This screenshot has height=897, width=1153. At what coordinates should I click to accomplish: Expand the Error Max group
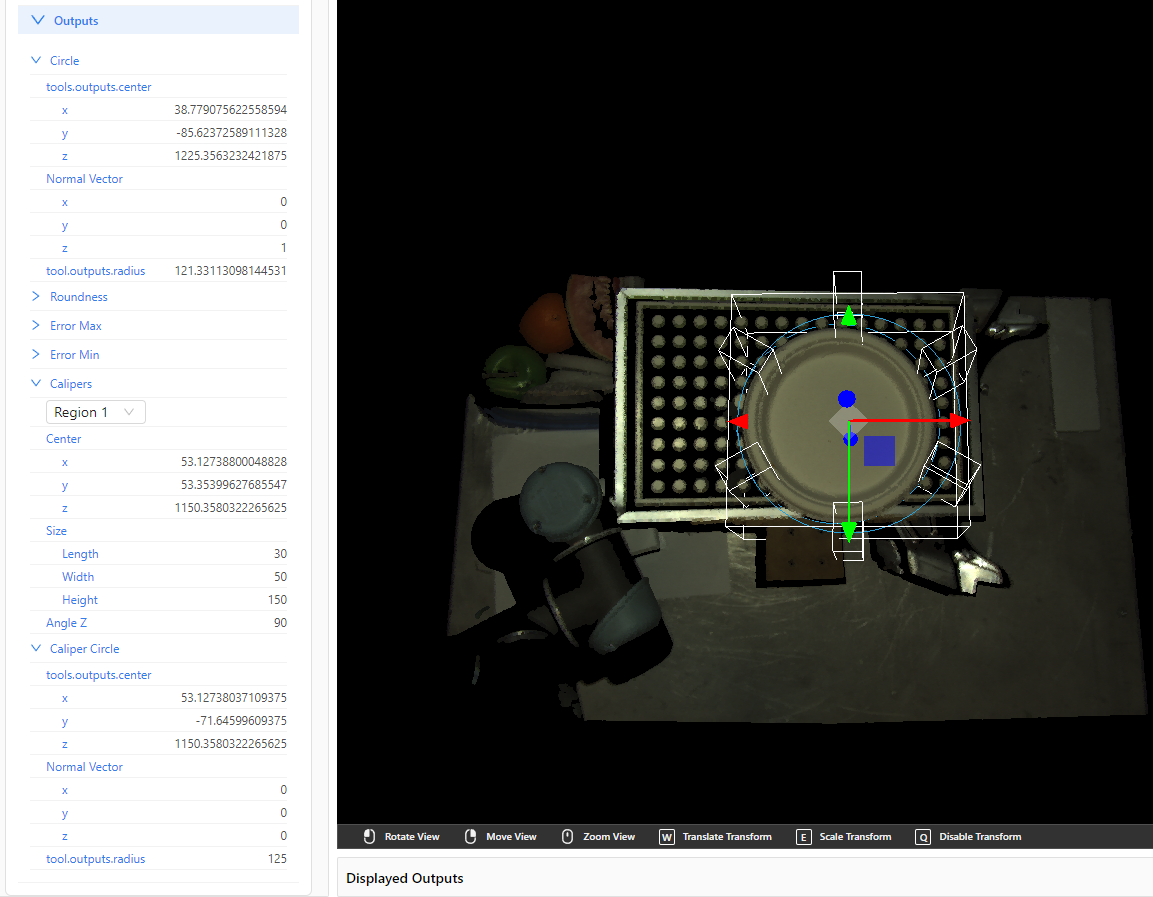[36, 325]
